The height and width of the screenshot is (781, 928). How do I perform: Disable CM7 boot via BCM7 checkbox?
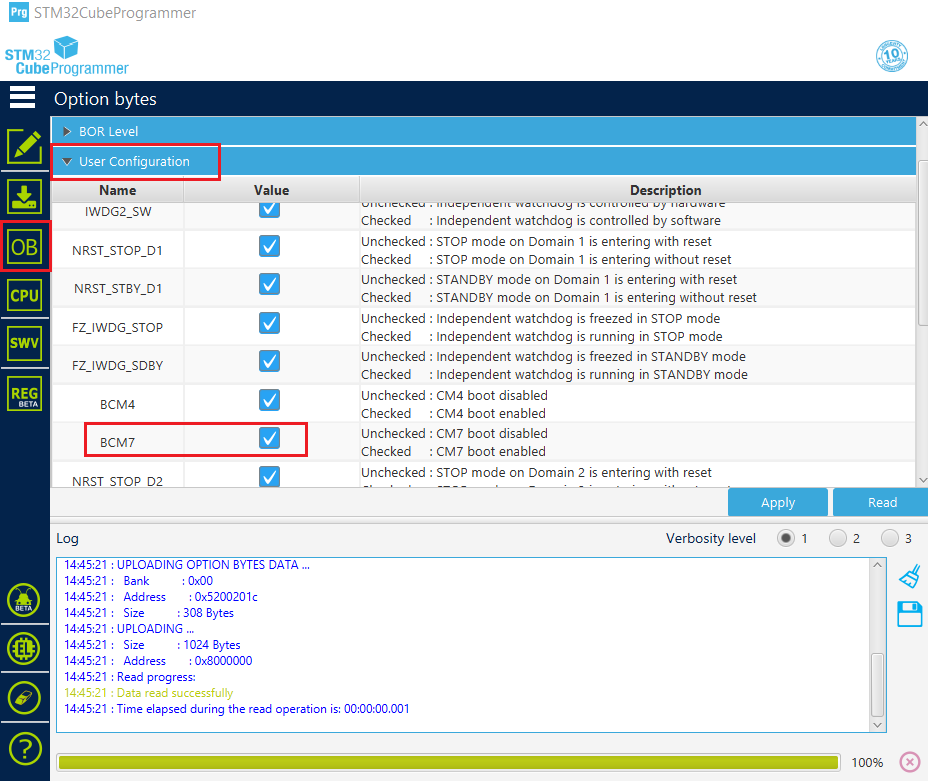pos(269,438)
